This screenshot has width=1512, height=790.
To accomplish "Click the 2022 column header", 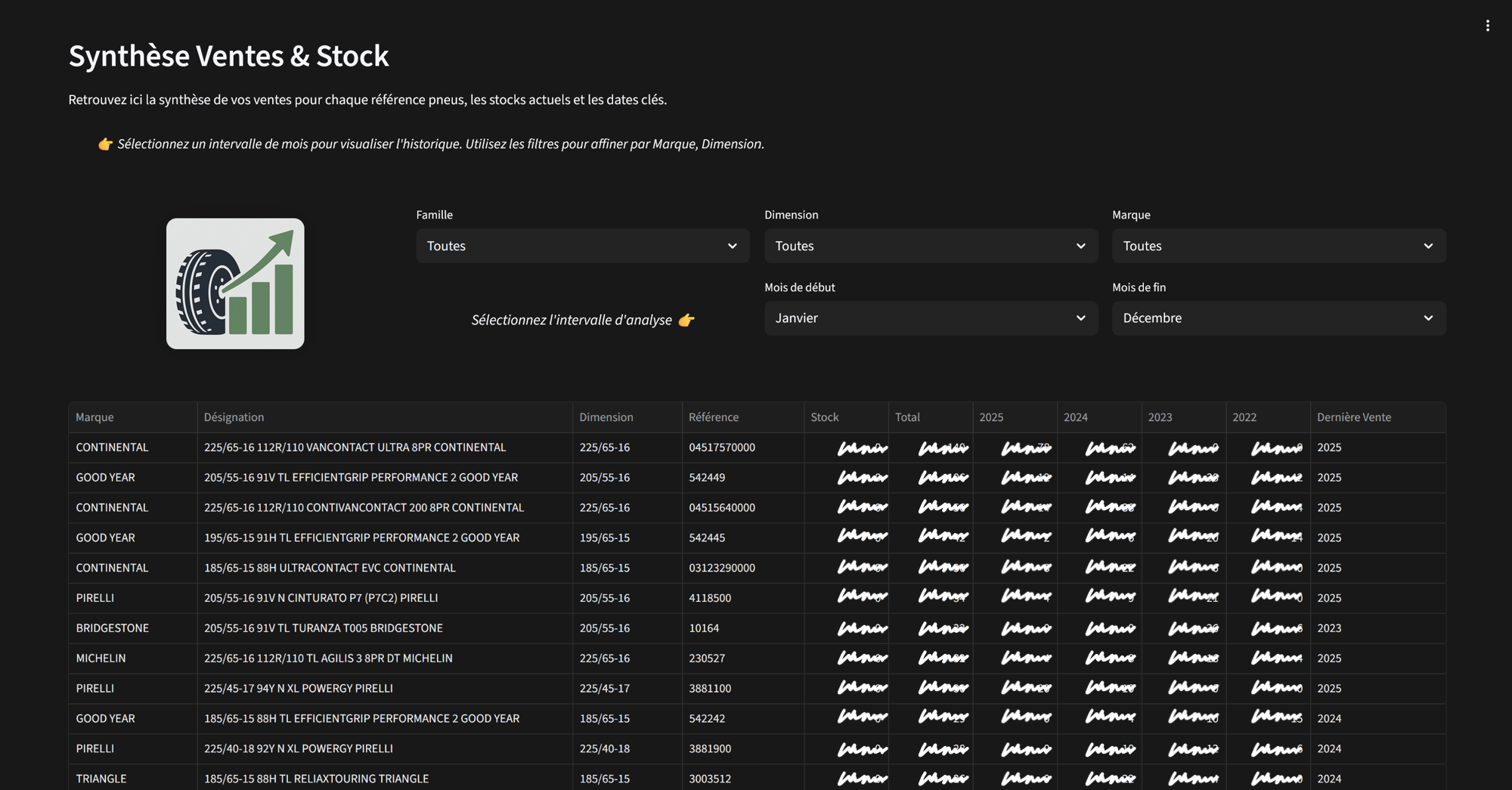I will click(1244, 417).
